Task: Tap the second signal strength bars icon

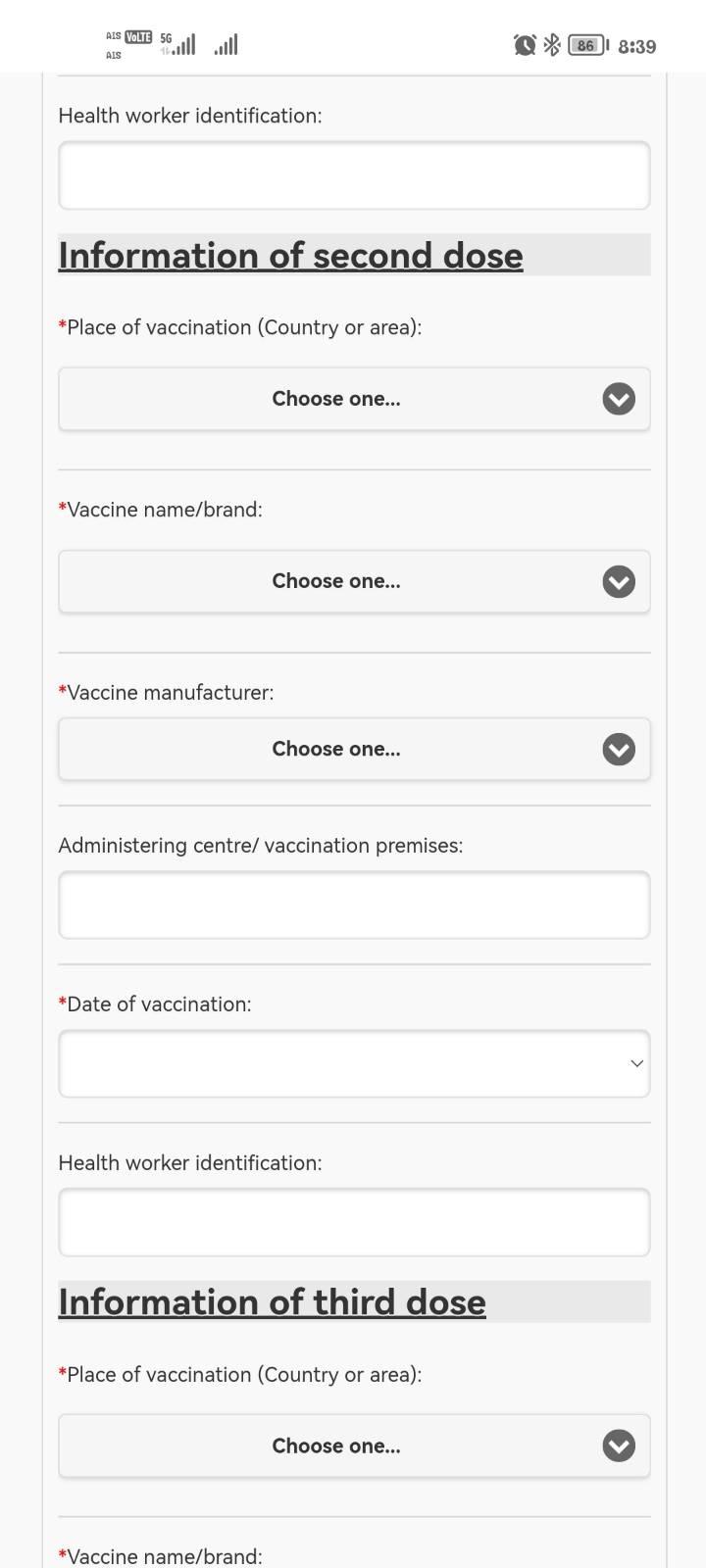Action: pos(226,45)
